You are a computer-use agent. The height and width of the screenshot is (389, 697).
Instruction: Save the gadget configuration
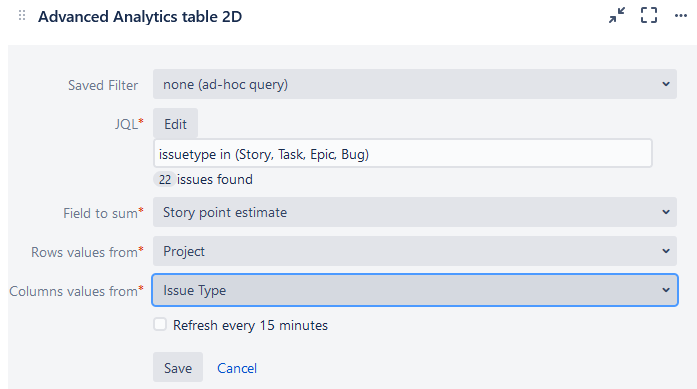[178, 367]
